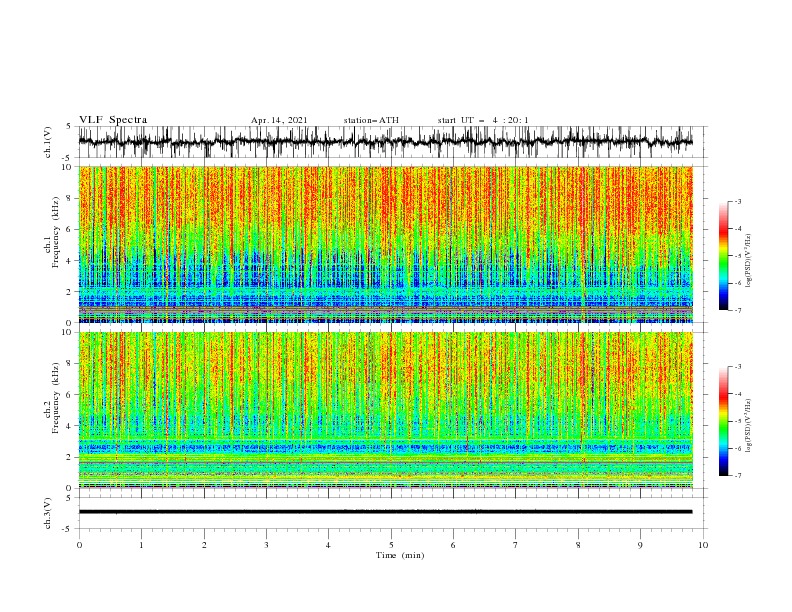Click the "ch.1 Frequency (kHz)" axis label
The width and height of the screenshot is (792, 612).
(52, 232)
